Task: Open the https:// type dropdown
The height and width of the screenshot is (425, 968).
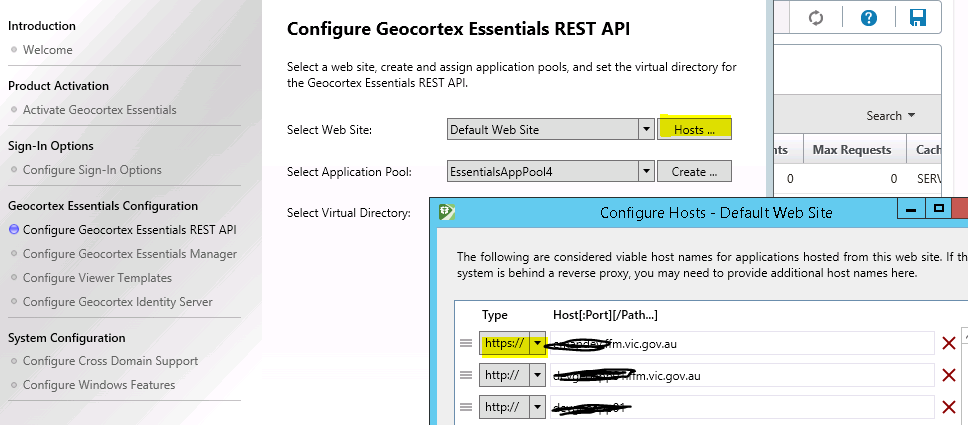Action: (538, 343)
